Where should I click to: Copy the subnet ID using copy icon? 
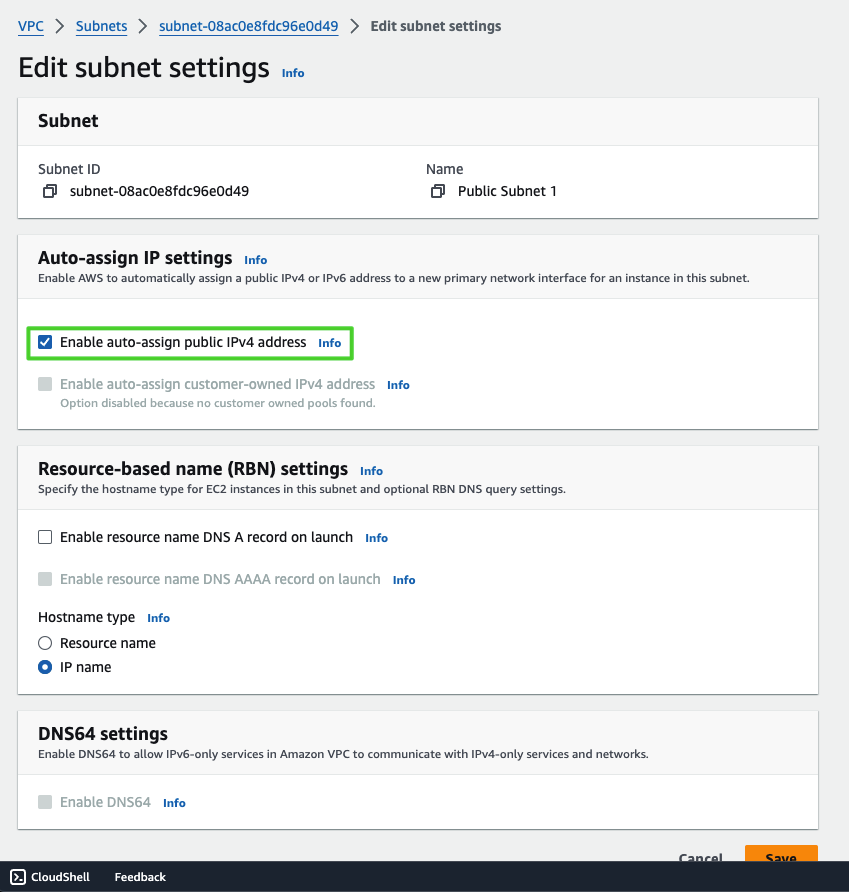click(50, 191)
